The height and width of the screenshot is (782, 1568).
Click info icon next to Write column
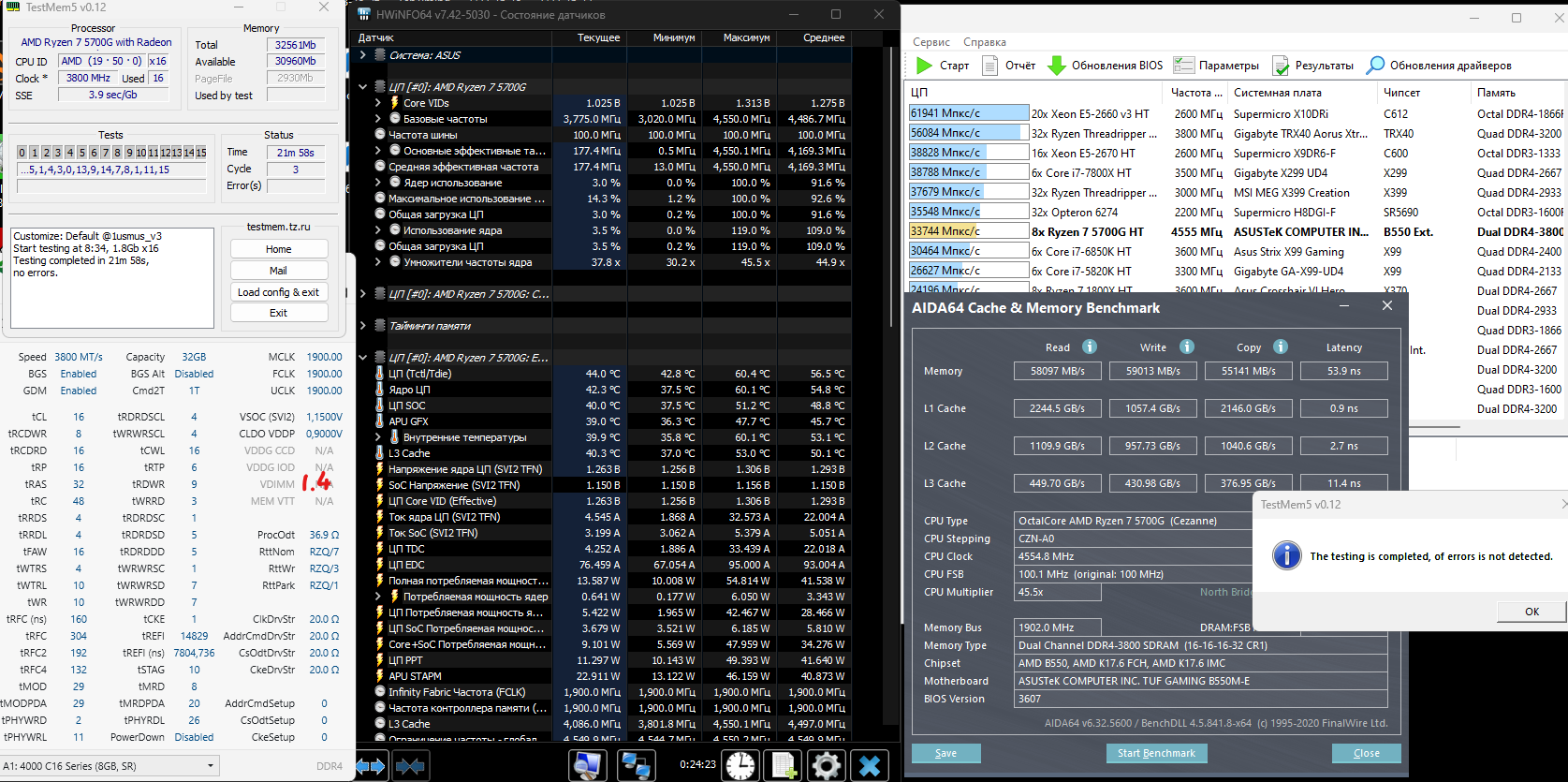coord(1187,347)
